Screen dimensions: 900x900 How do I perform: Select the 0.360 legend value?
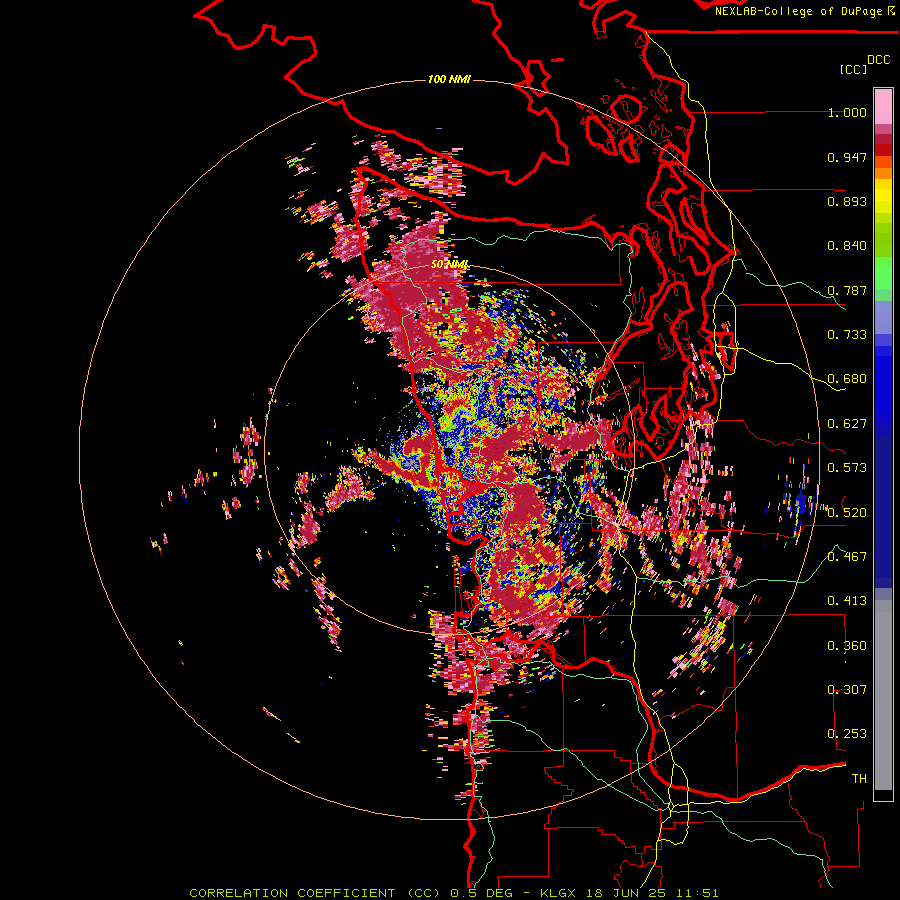847,646
